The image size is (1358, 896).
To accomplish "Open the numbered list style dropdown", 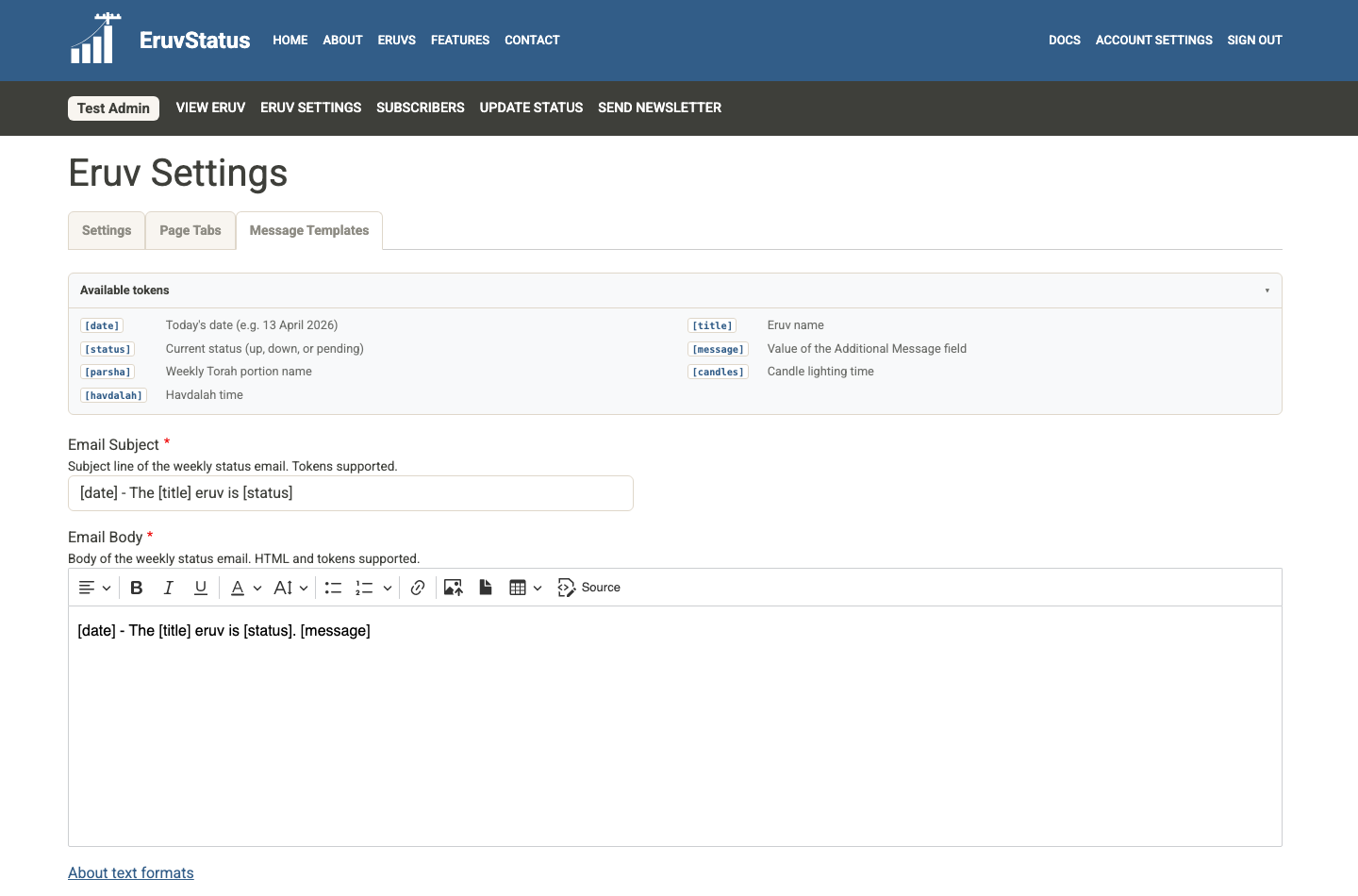I will tap(387, 587).
